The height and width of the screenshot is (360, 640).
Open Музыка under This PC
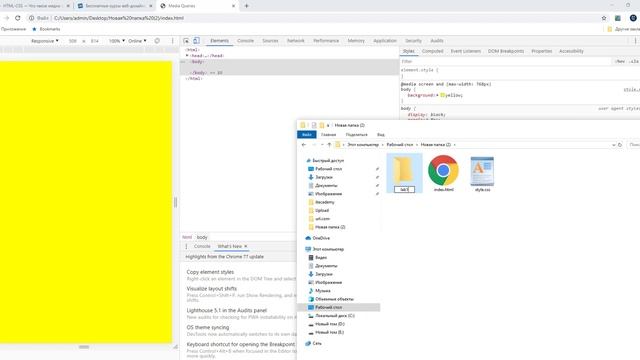point(322,291)
